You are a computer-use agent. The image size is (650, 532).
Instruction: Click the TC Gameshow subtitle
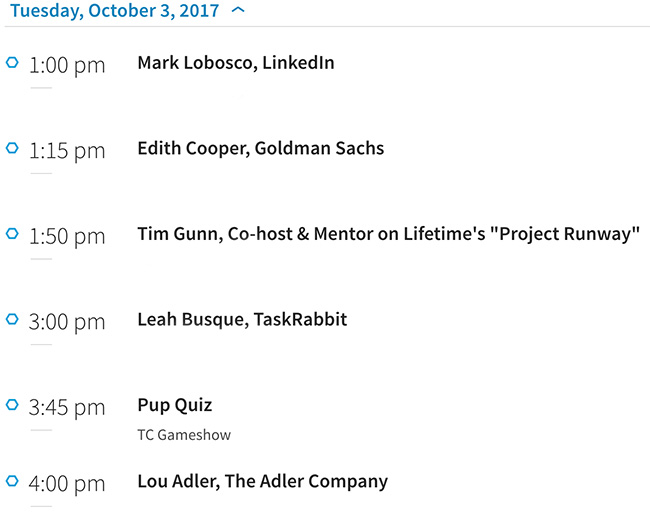pyautogui.click(x=183, y=435)
